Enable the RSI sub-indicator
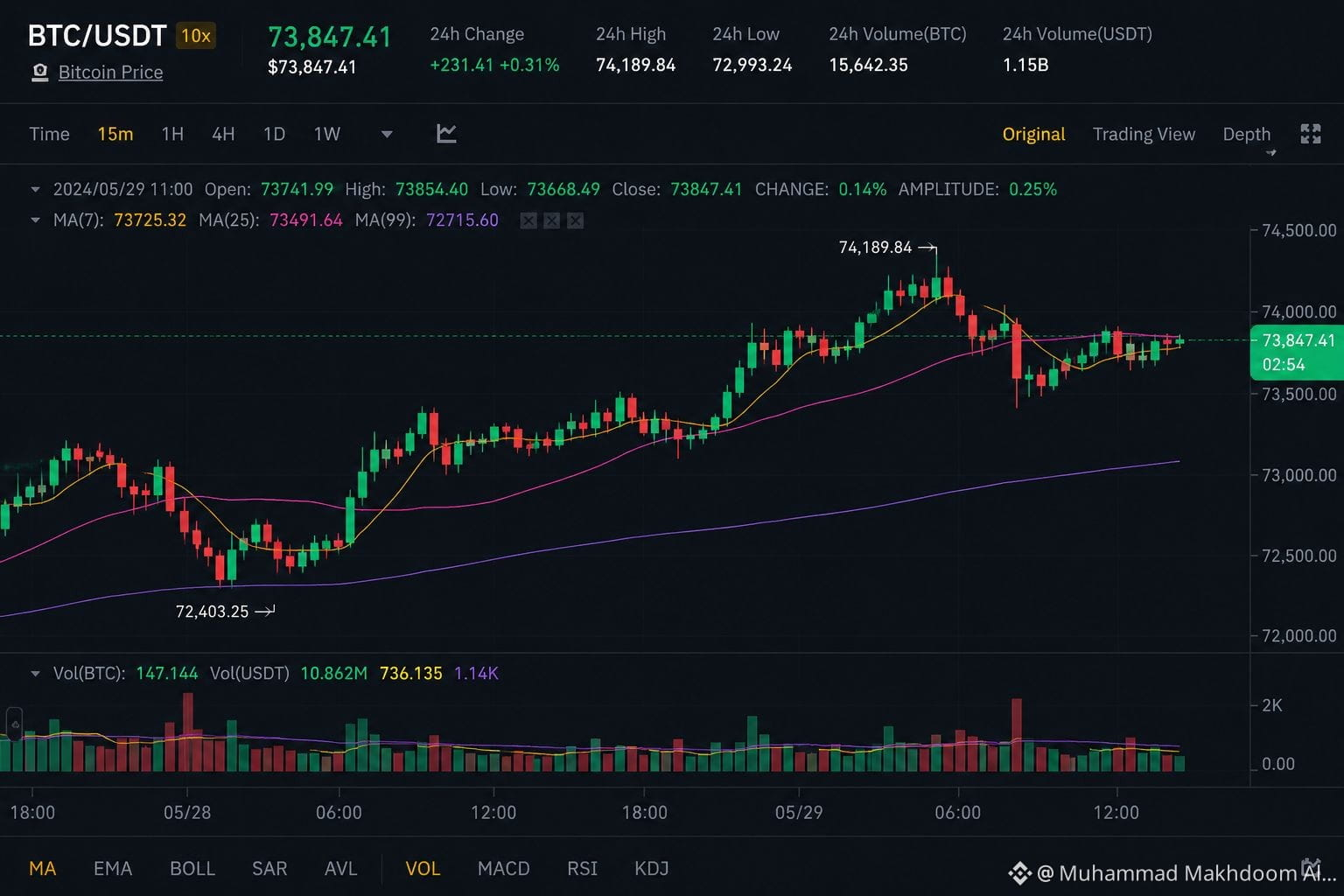The width and height of the screenshot is (1344, 896). pos(582,868)
